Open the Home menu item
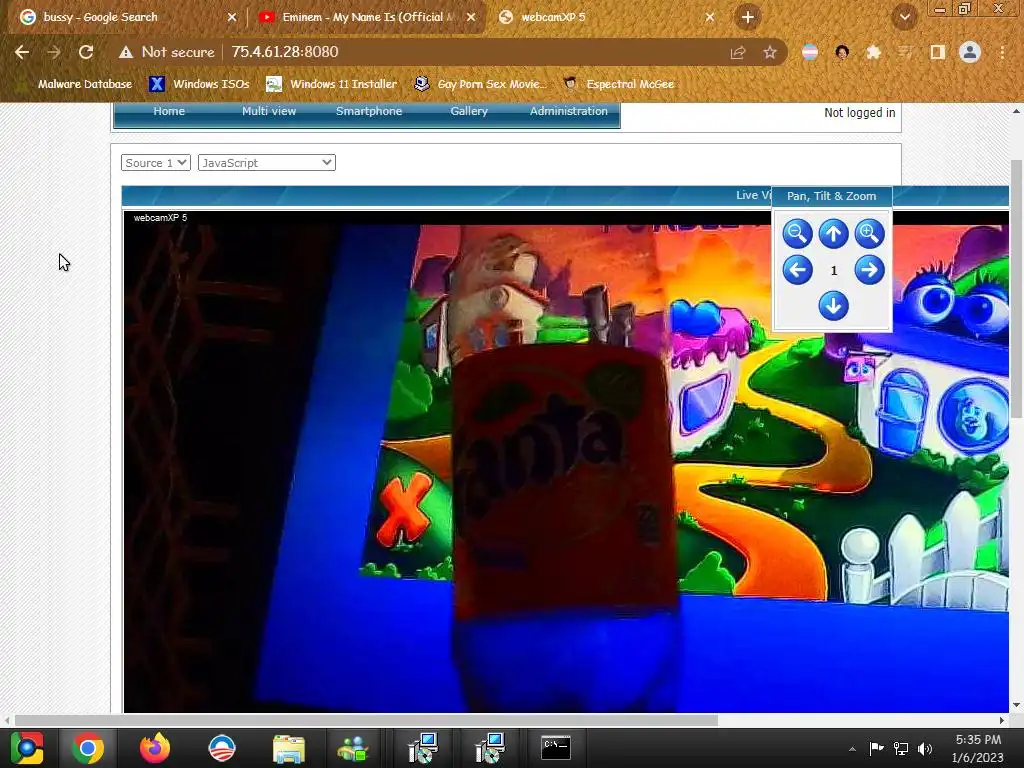This screenshot has width=1024, height=768. click(x=169, y=111)
